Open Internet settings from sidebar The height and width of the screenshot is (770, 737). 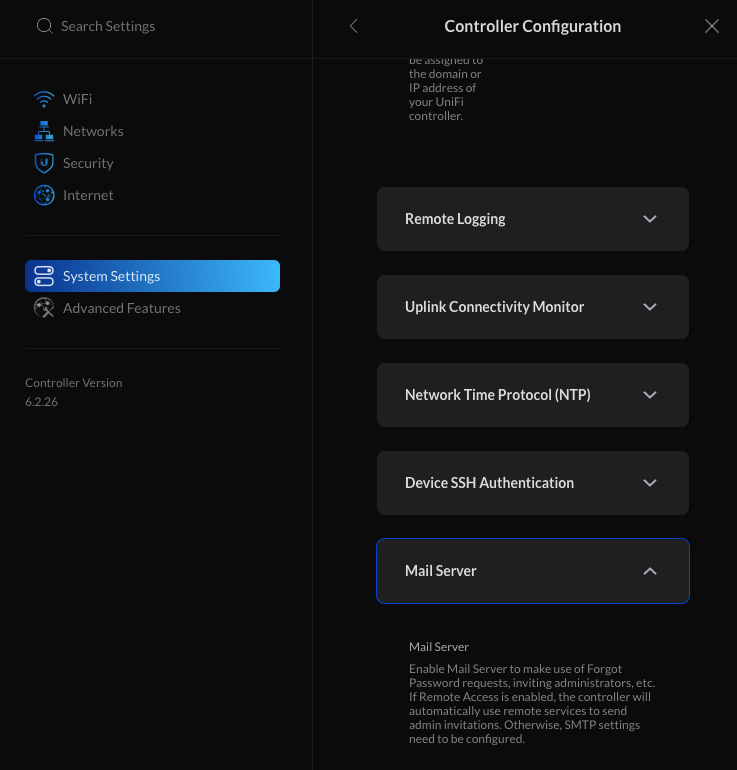coord(88,195)
